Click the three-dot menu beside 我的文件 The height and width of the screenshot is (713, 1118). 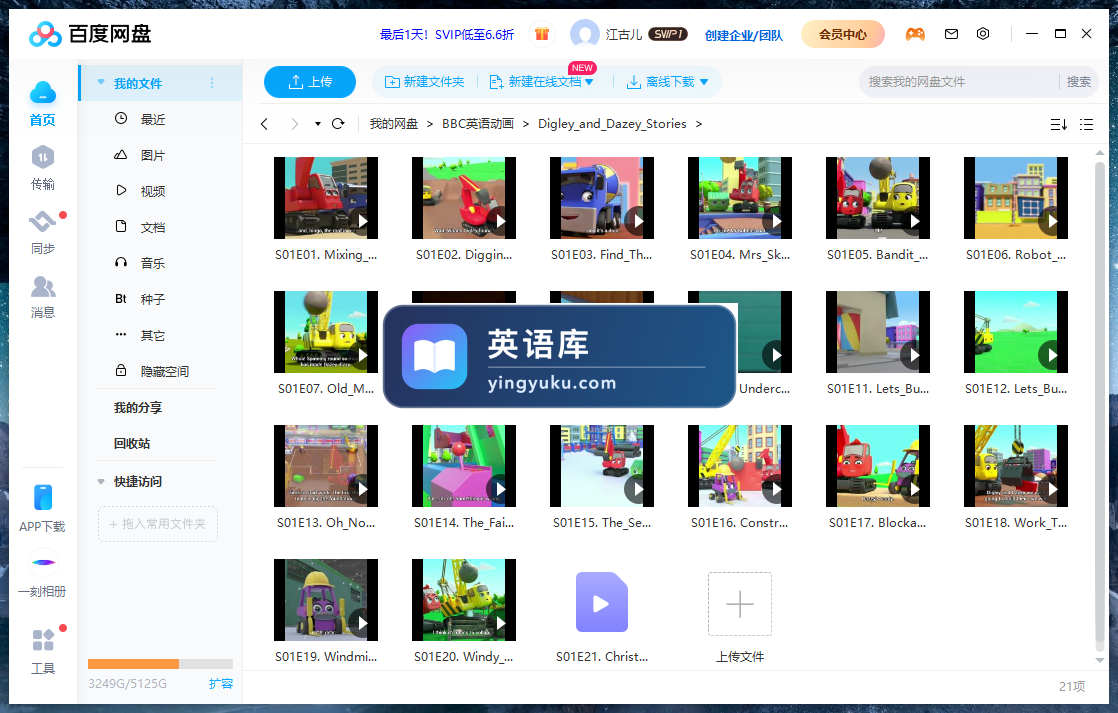(212, 83)
